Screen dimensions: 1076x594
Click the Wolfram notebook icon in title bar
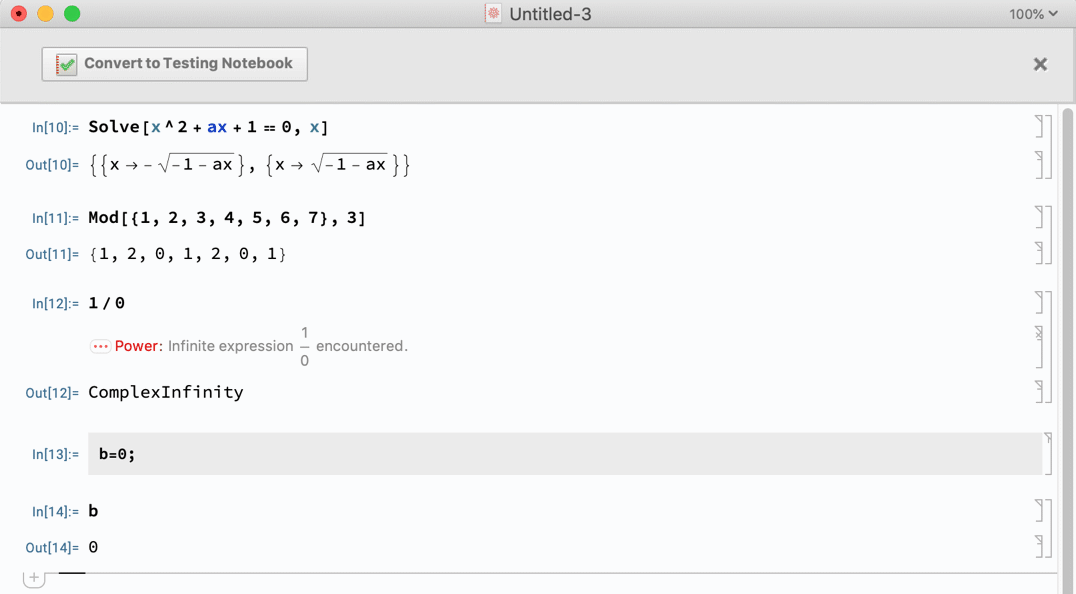pos(493,14)
